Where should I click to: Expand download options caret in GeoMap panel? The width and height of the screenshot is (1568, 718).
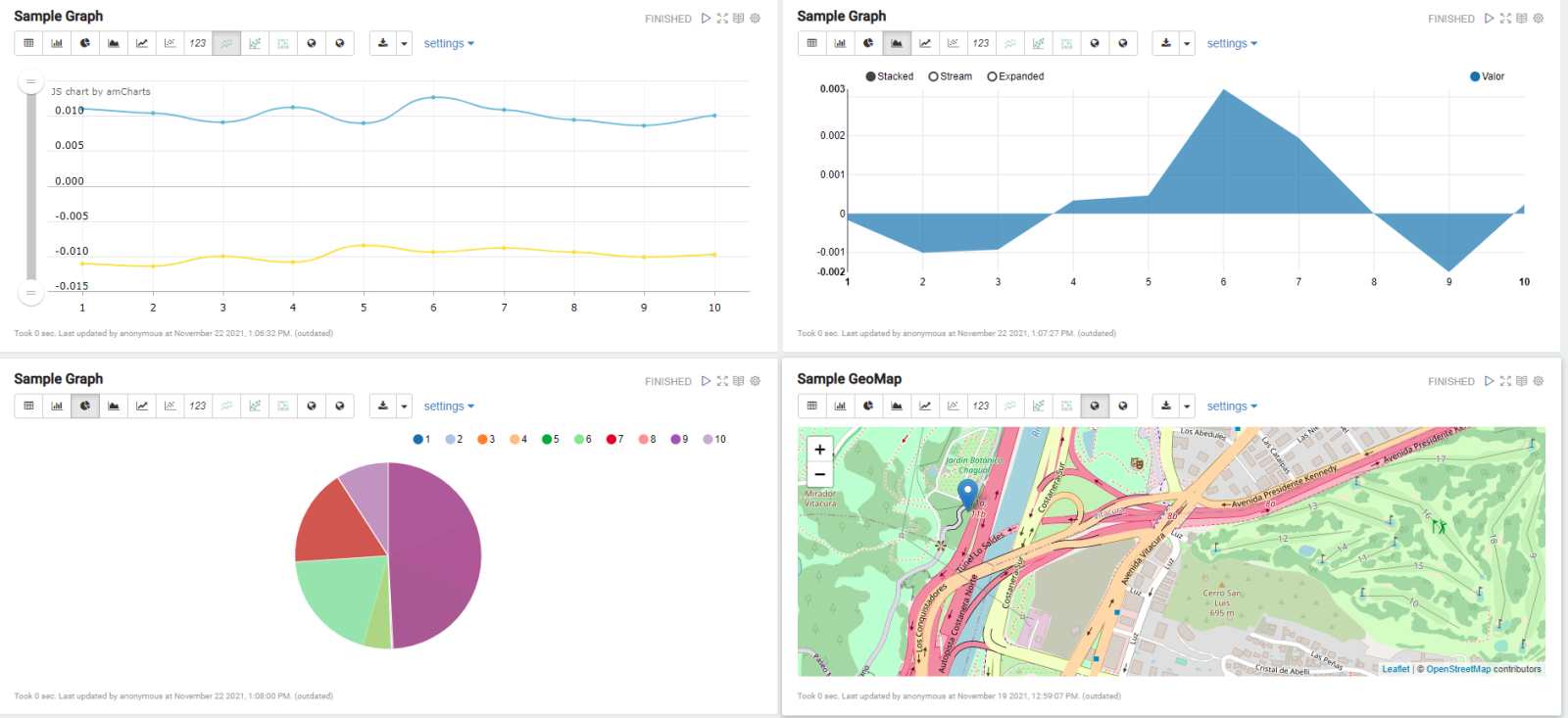coord(1187,406)
